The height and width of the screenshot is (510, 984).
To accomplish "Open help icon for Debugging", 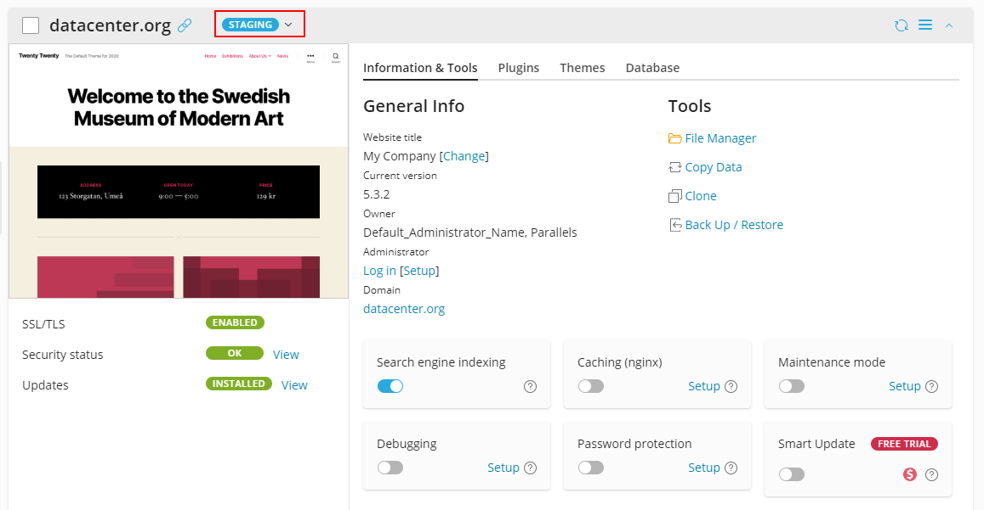I will (x=530, y=468).
